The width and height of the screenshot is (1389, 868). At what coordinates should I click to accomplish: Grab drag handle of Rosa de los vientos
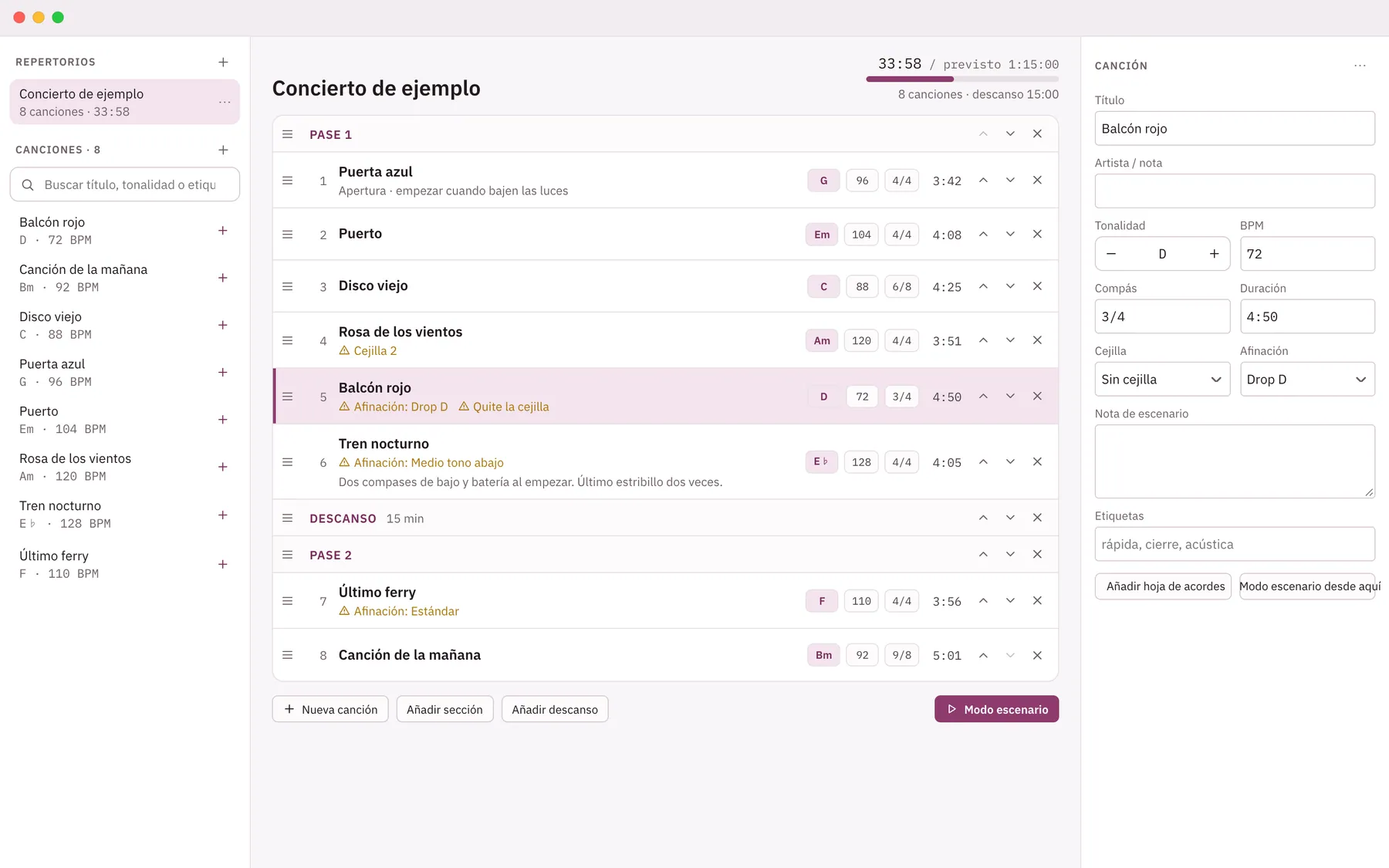(288, 340)
